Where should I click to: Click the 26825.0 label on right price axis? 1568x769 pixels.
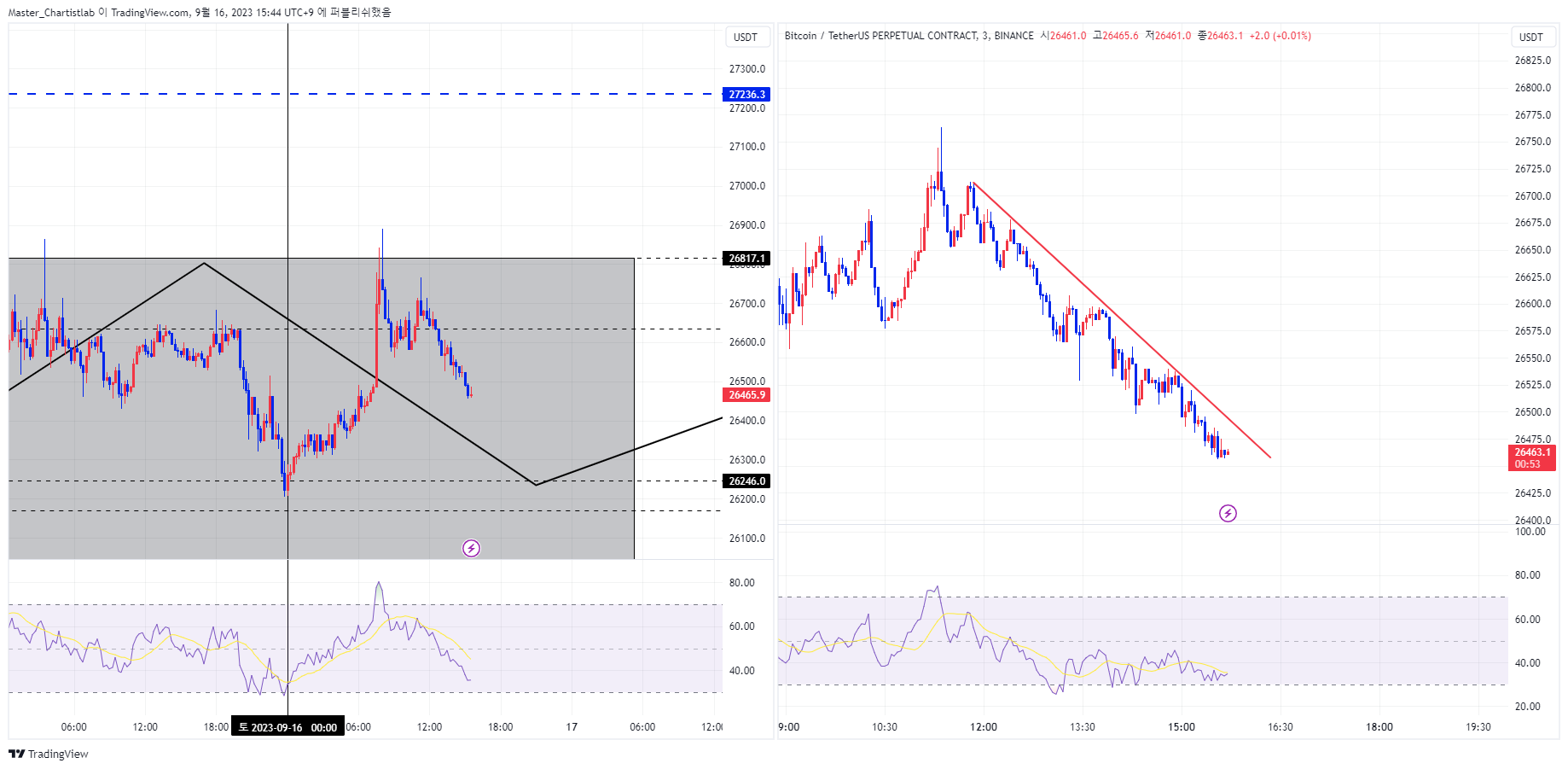[x=1532, y=60]
